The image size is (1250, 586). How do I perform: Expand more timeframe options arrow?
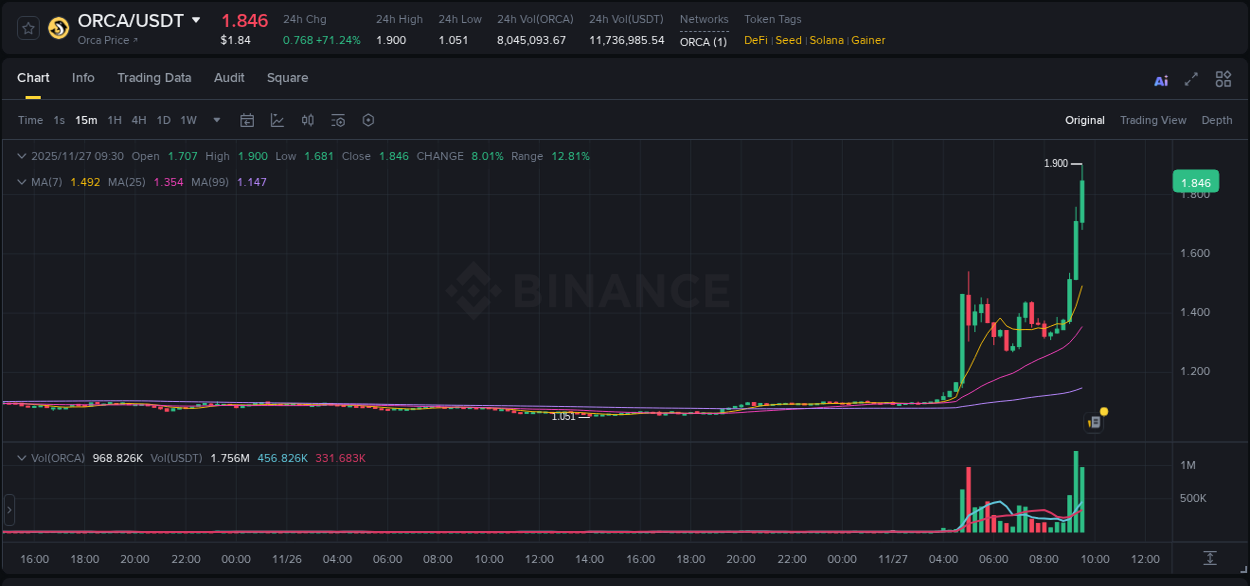(216, 120)
